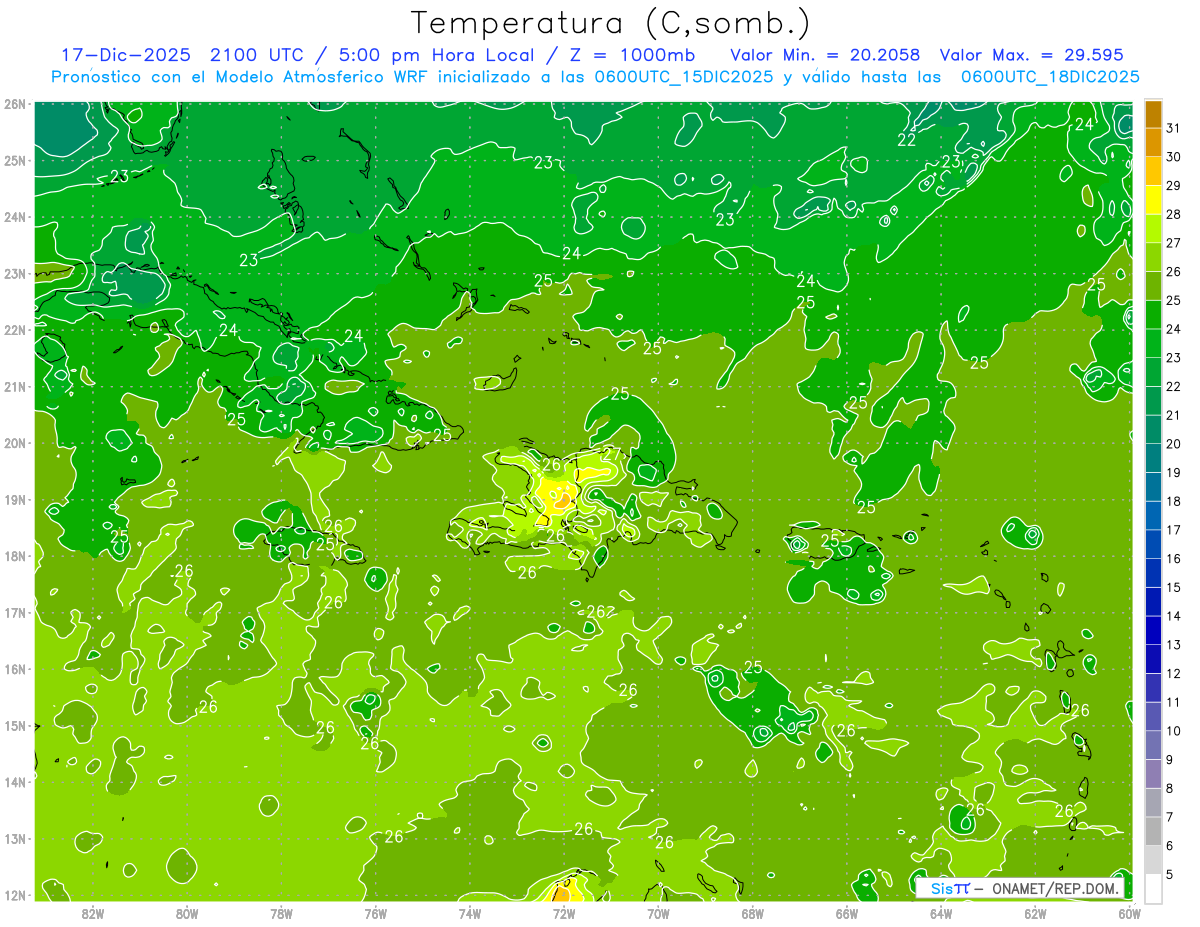Click the "18" color scale label

point(1173,501)
